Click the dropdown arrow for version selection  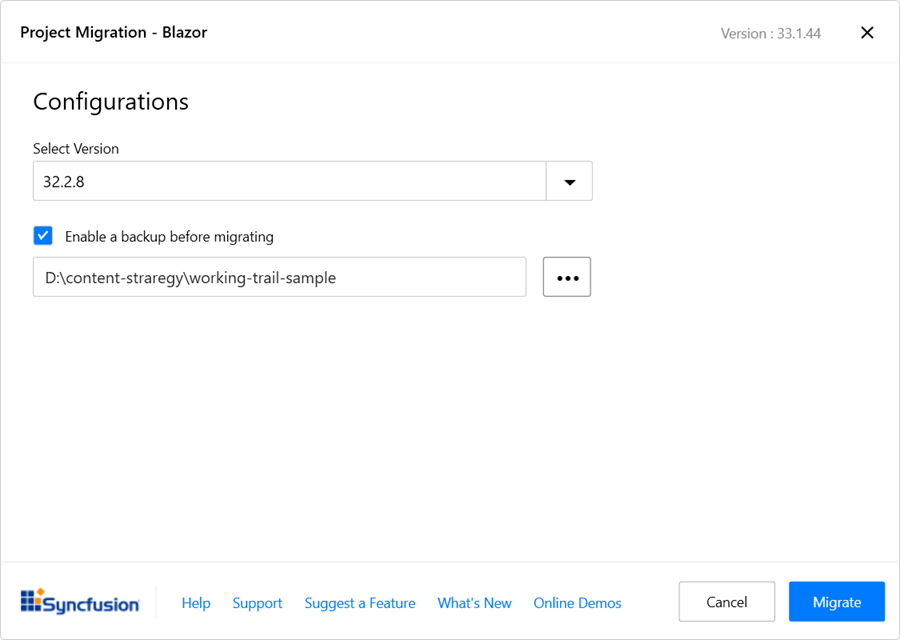tap(569, 181)
